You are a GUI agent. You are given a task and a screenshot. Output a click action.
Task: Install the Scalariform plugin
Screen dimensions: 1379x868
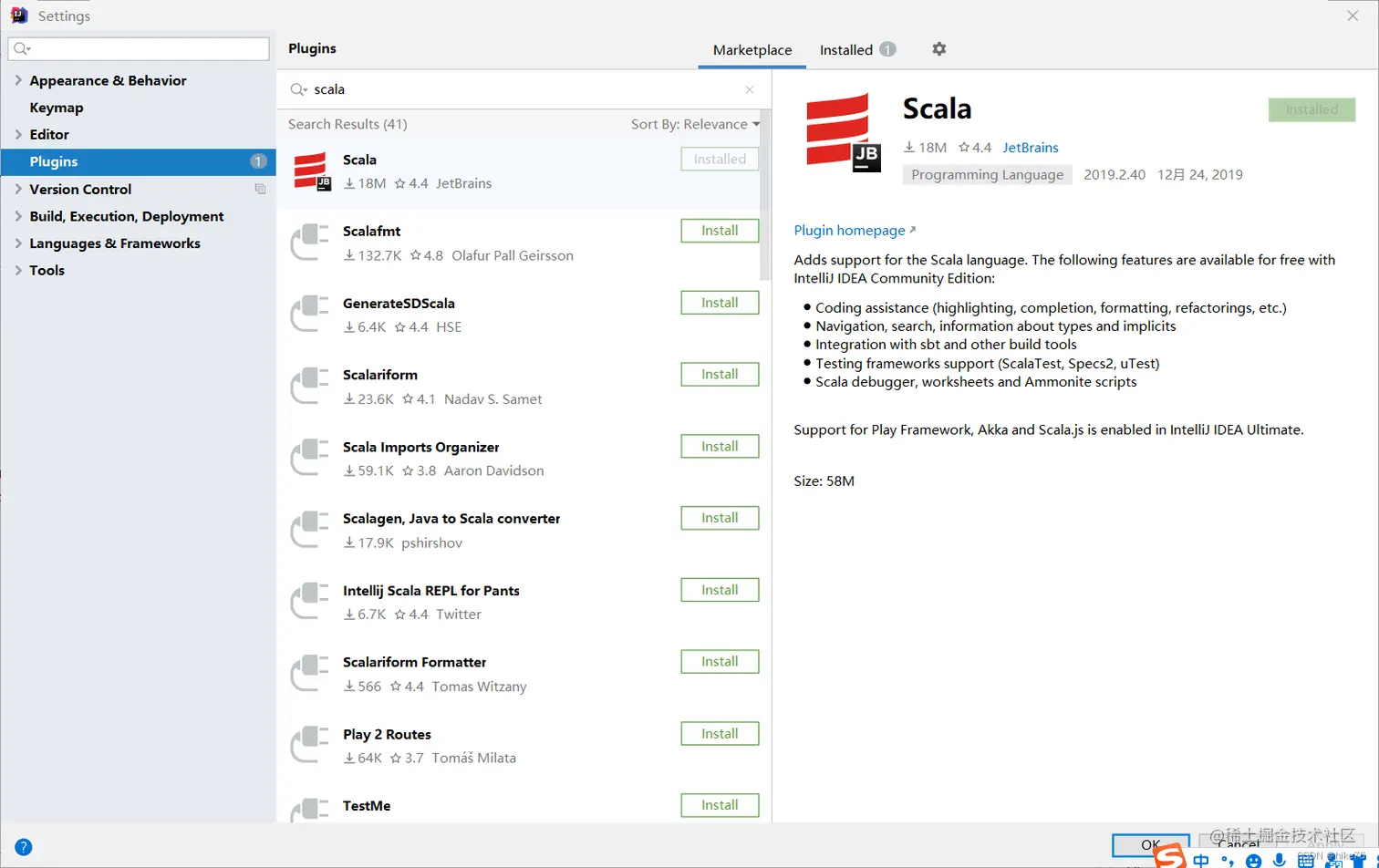coord(720,374)
